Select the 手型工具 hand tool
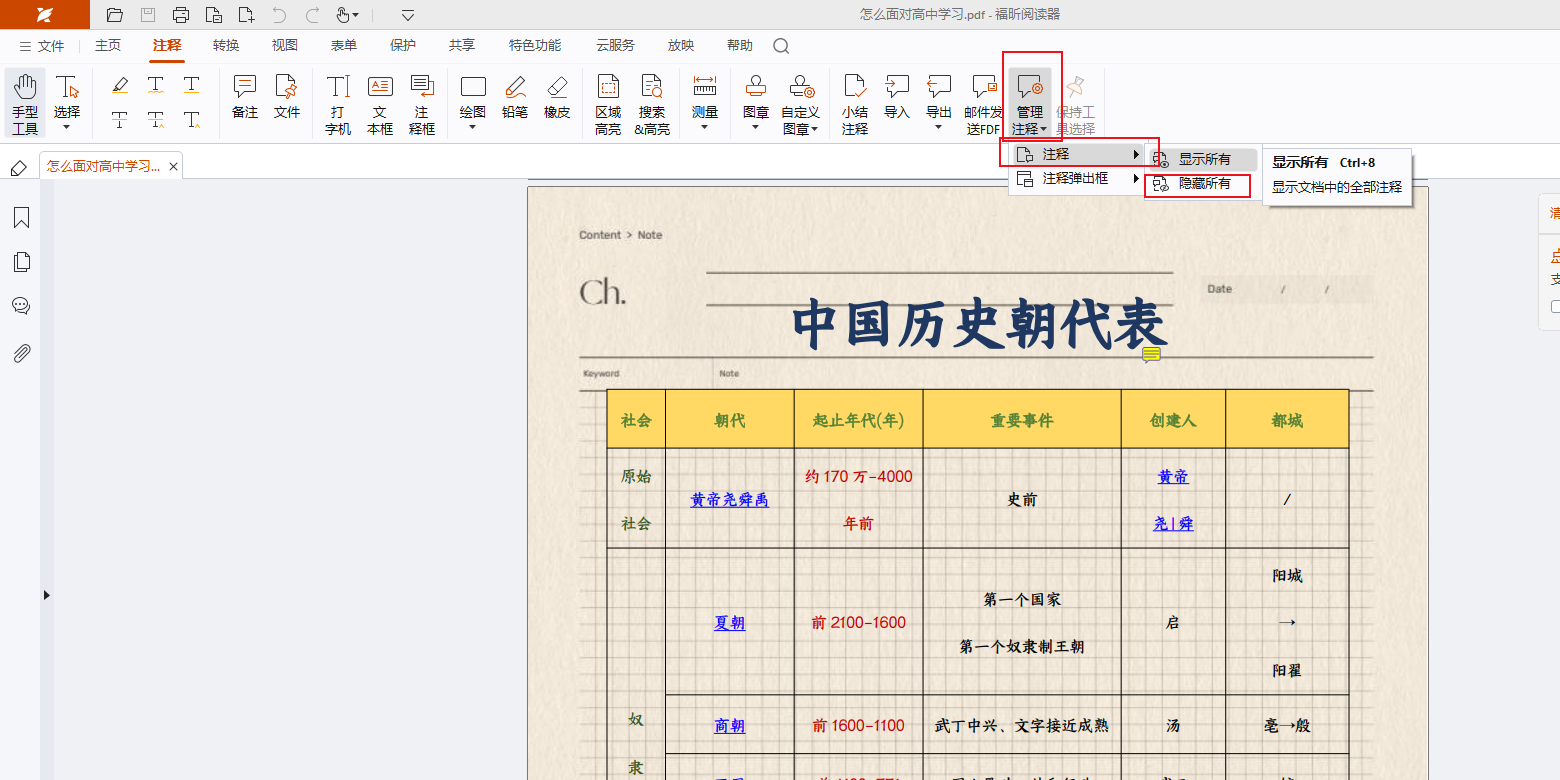 coord(25,103)
